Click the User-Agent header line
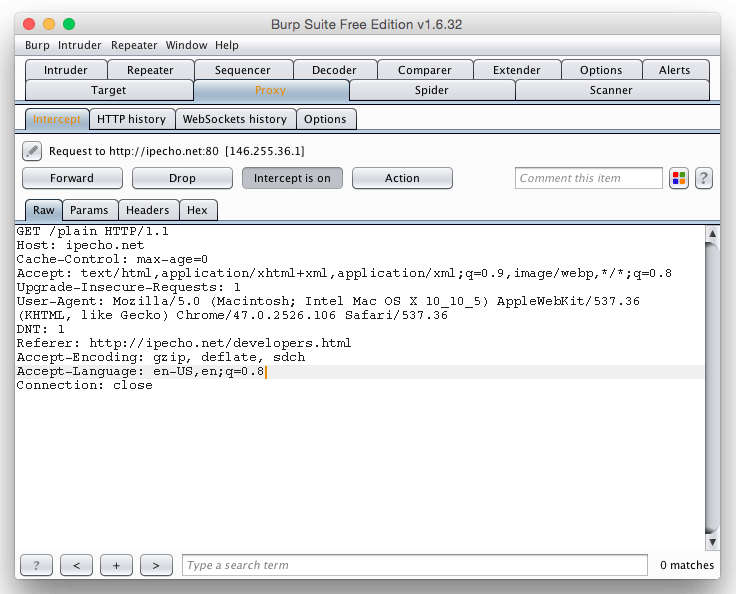The width and height of the screenshot is (736, 594). pos(328,308)
